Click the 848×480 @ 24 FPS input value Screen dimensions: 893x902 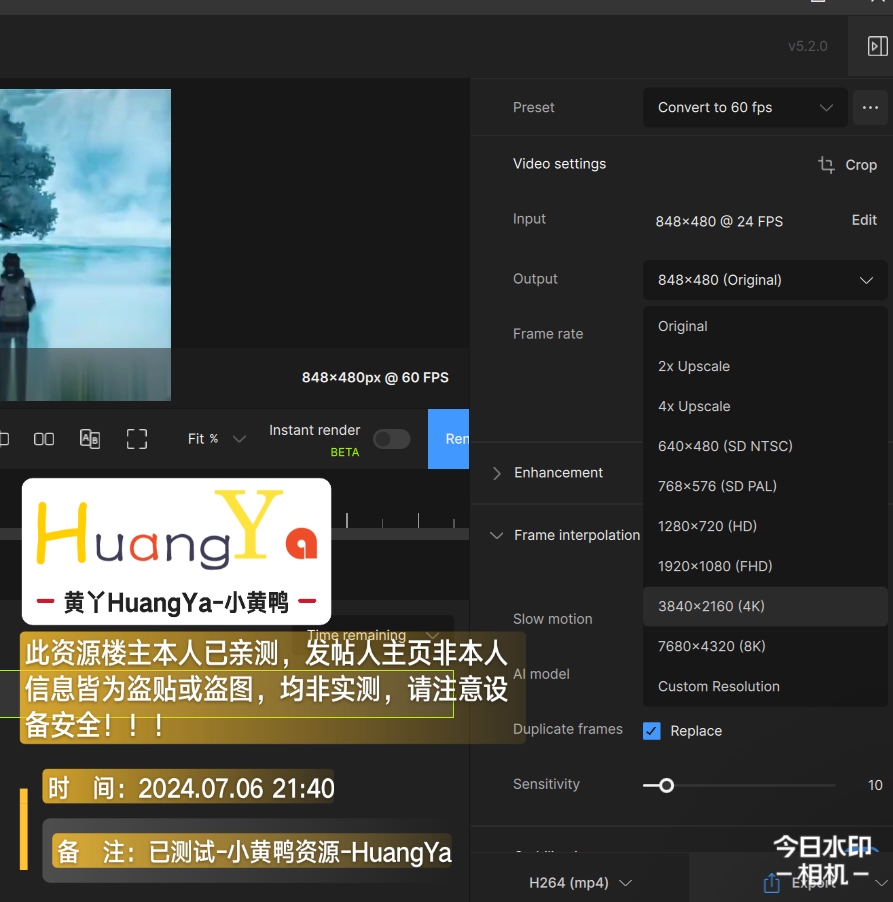(x=719, y=221)
